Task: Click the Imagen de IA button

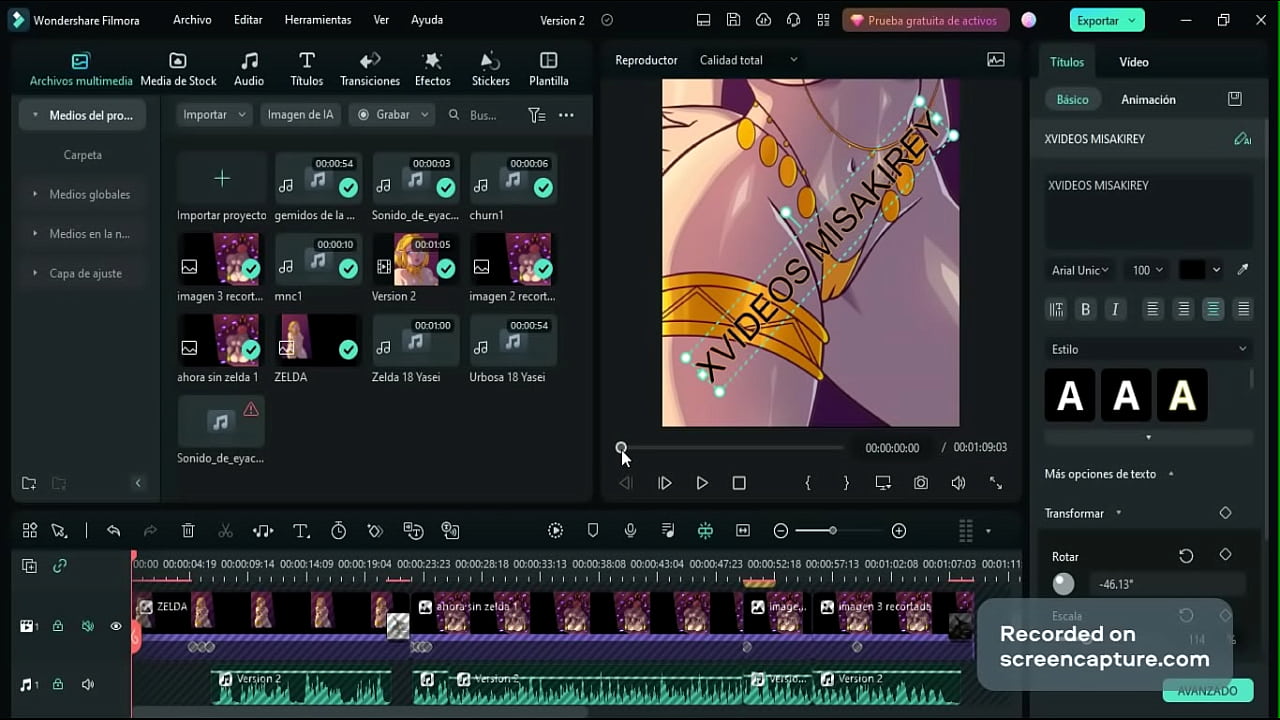Action: point(300,115)
